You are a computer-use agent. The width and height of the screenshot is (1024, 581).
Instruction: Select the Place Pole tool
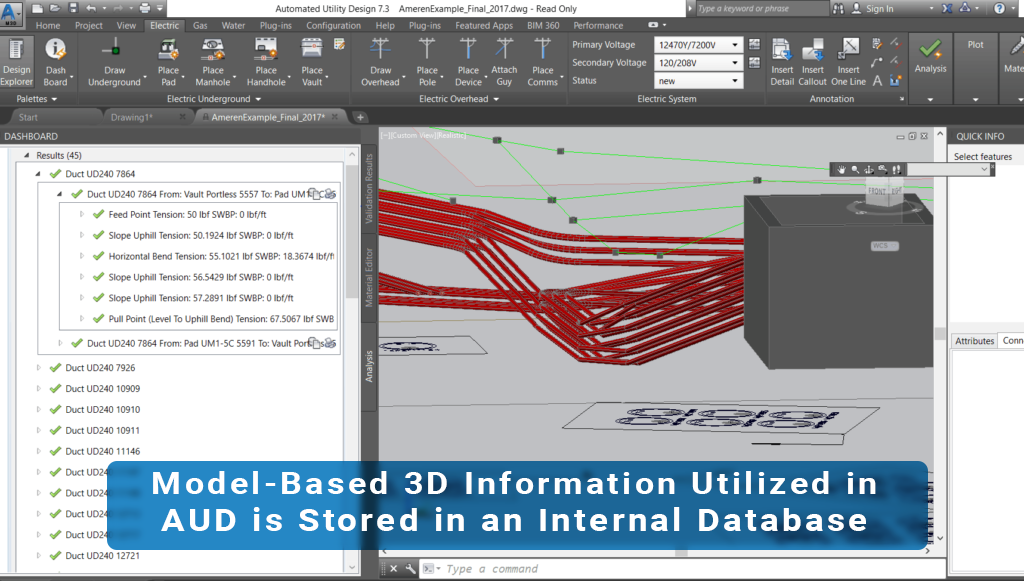point(427,63)
